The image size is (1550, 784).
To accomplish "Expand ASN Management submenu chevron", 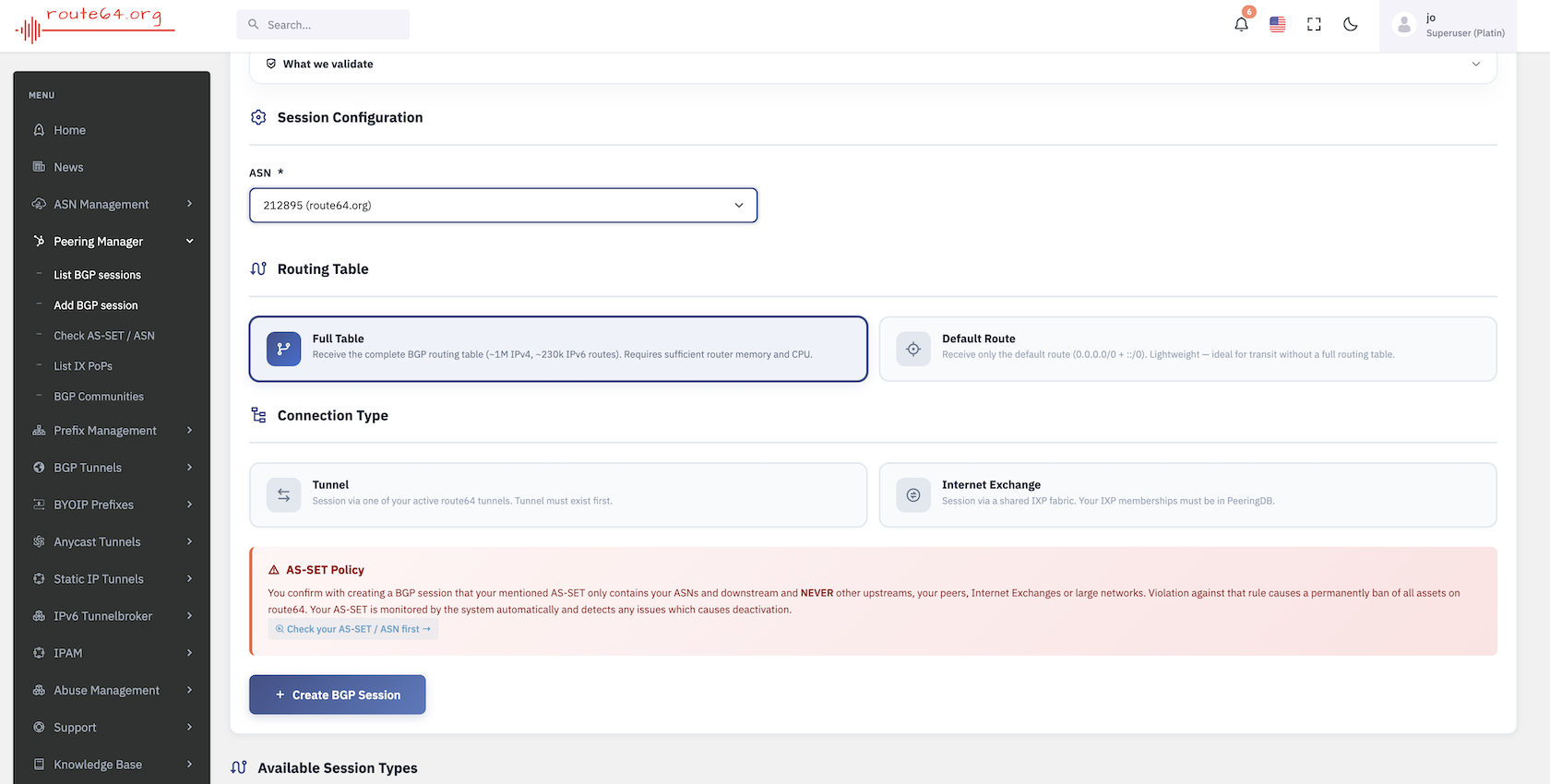I will point(189,204).
